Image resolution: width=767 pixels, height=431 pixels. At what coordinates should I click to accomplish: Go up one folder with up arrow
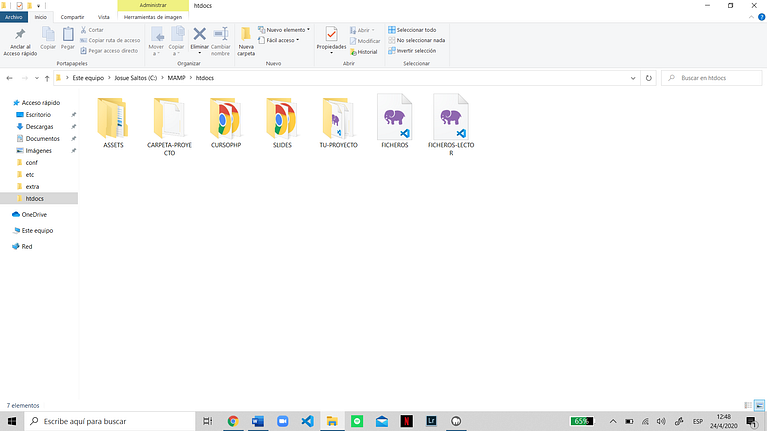(x=47, y=78)
